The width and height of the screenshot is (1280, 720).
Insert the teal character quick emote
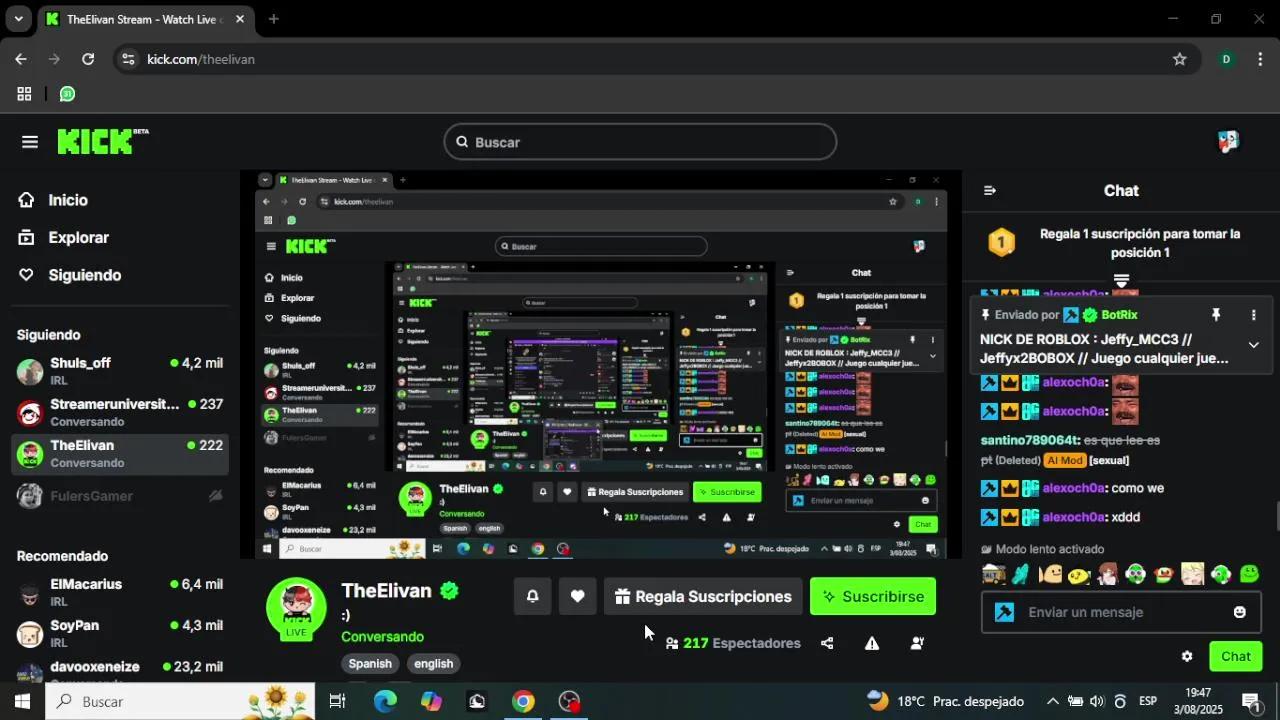1020,574
